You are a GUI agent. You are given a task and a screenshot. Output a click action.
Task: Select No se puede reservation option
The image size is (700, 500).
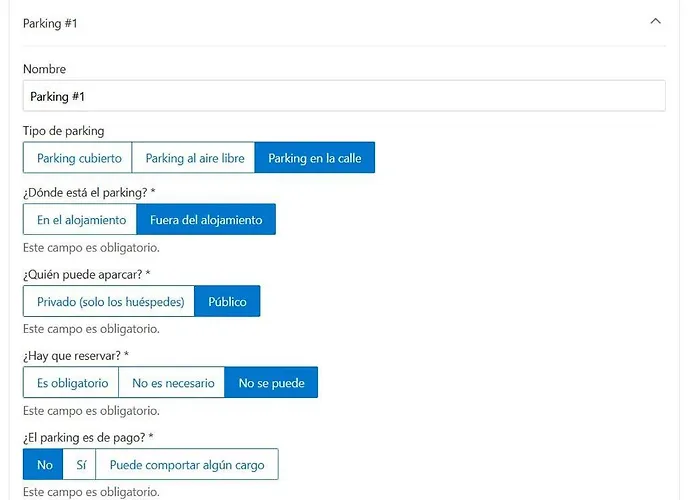[271, 383]
